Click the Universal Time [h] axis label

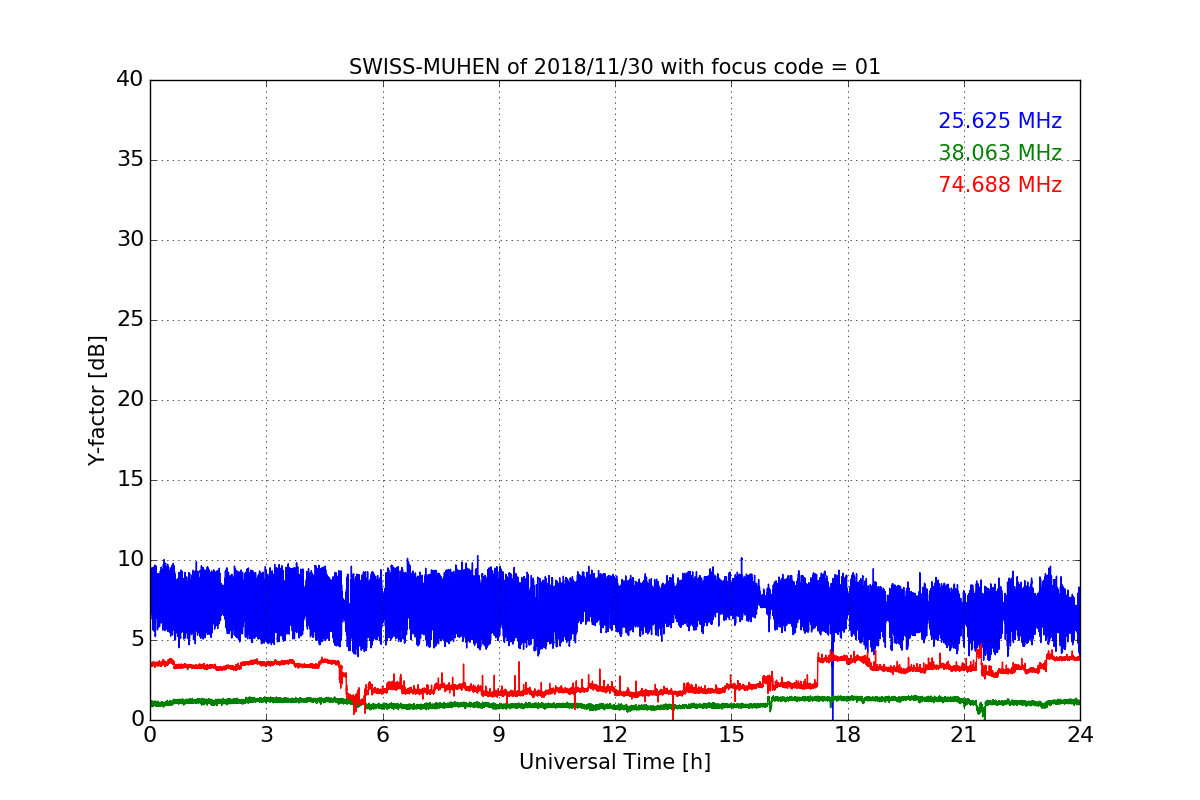point(614,762)
